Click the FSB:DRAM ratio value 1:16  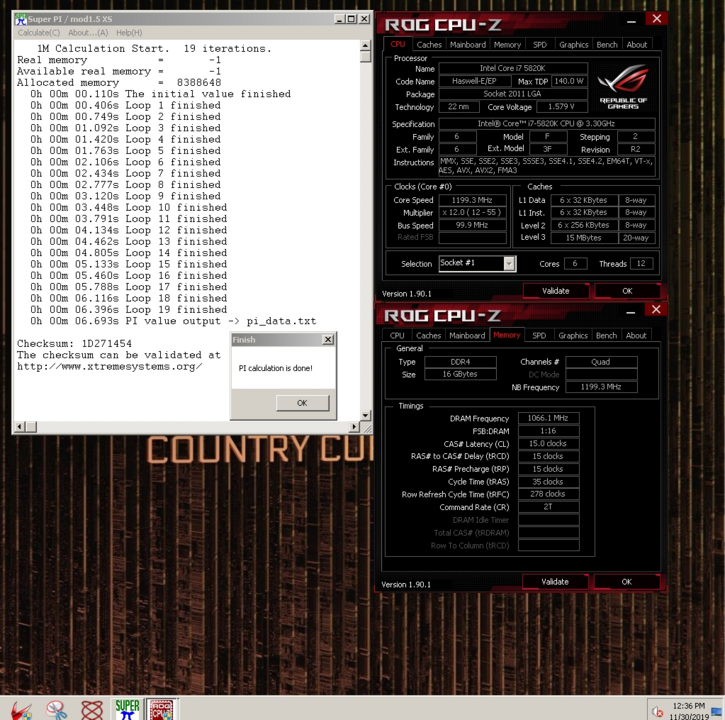(548, 431)
